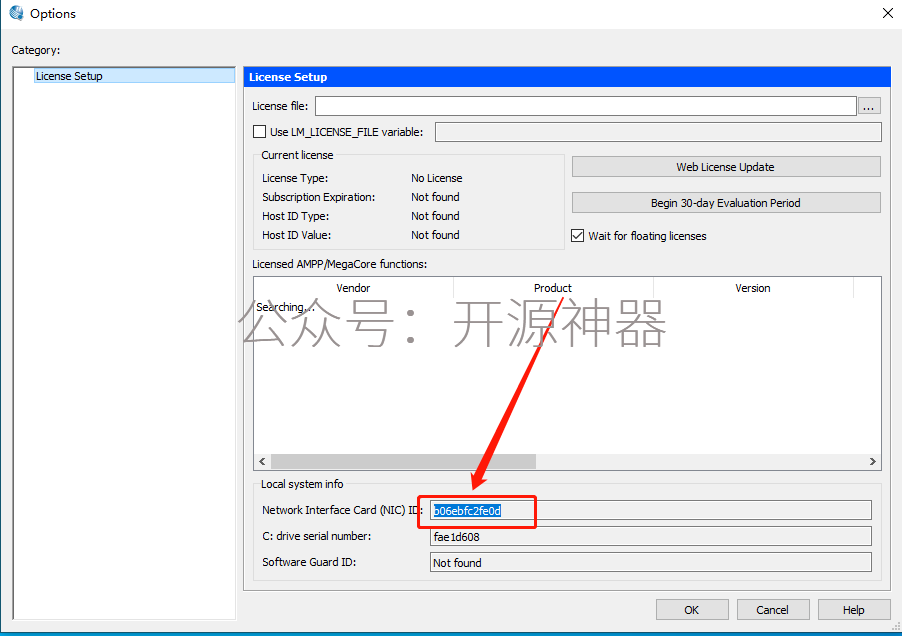Click the Quartus globe icon in title bar
The image size is (902, 636).
click(x=17, y=13)
